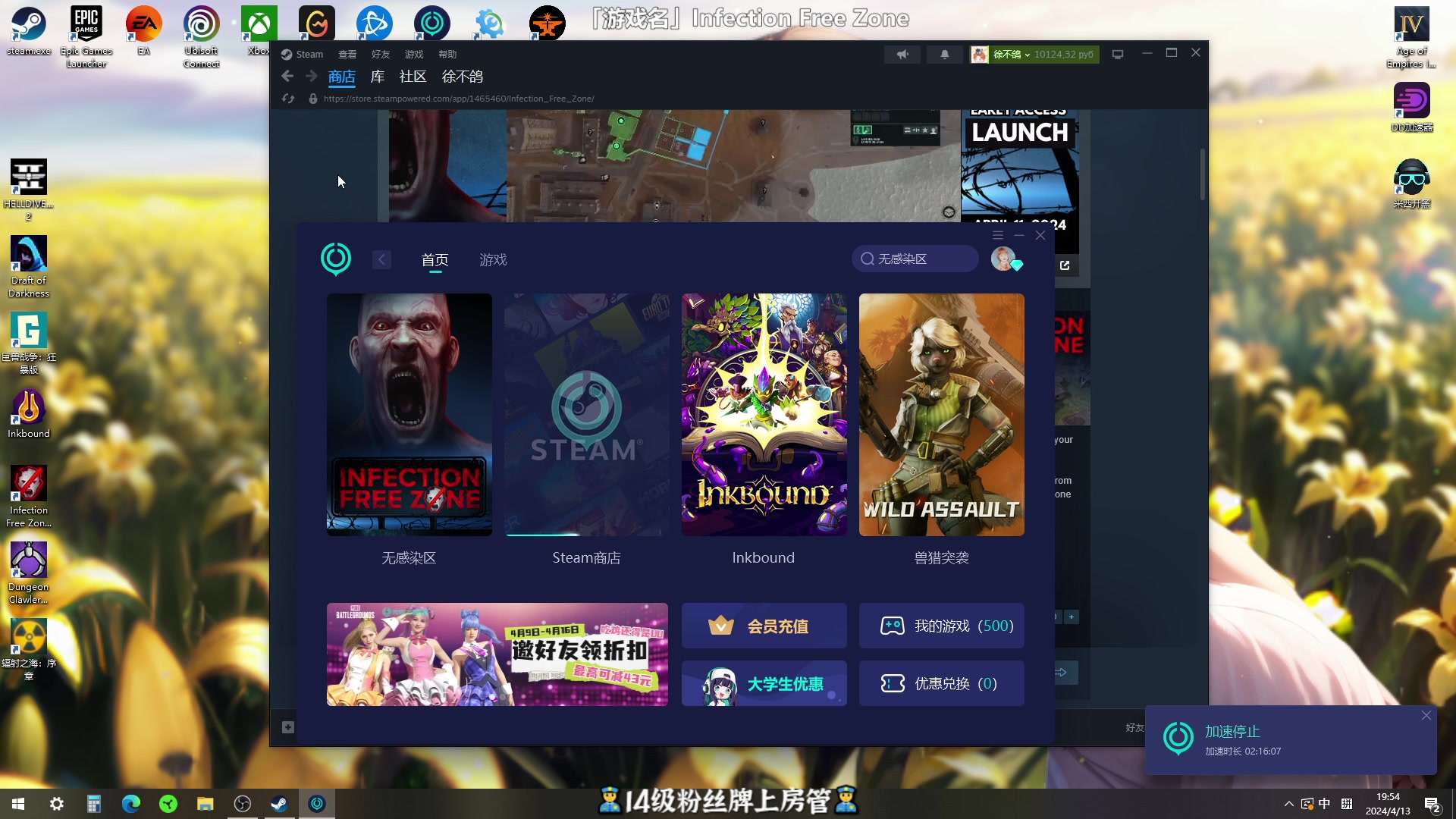
Task: Switch to 商店 tab in Steam
Action: [342, 76]
